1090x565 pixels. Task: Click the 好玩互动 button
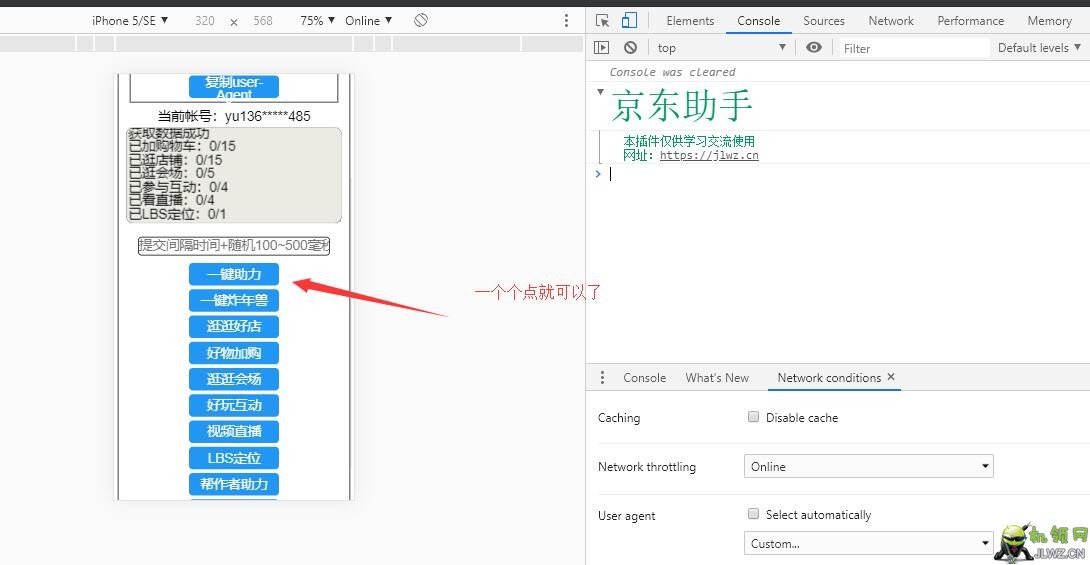(x=234, y=405)
